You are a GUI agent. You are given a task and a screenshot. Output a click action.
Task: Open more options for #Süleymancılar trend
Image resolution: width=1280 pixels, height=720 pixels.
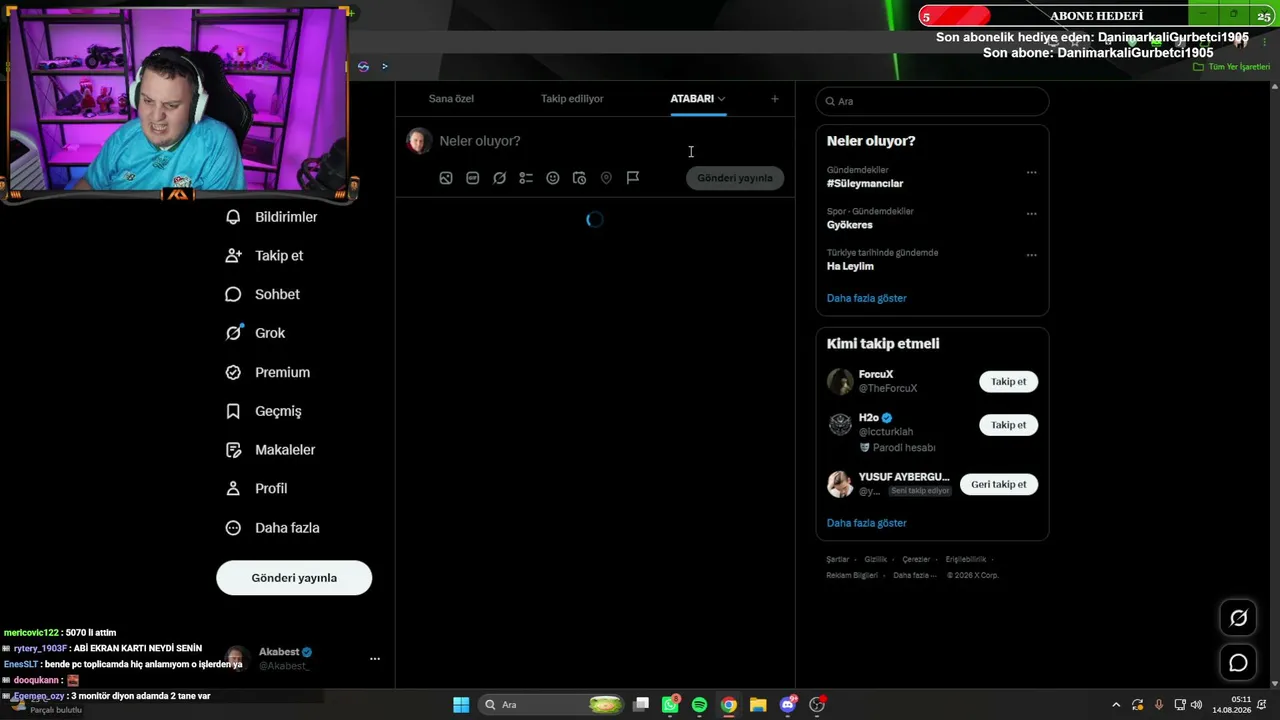(x=1031, y=172)
